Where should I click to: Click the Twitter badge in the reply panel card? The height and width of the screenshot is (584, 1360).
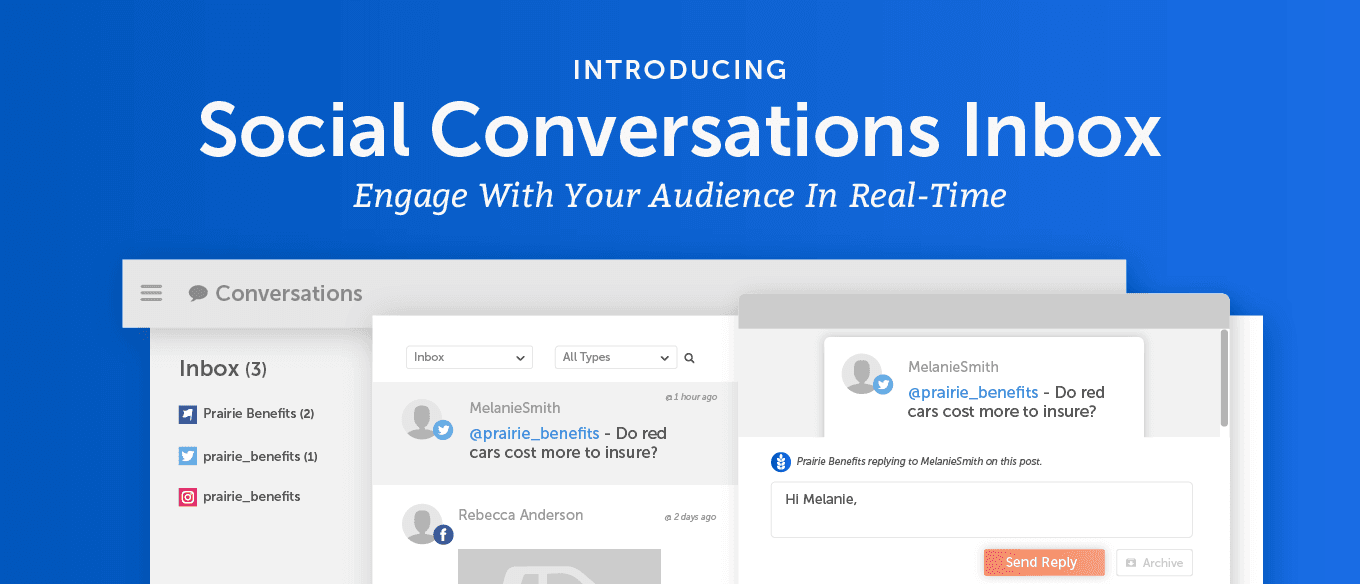[883, 384]
